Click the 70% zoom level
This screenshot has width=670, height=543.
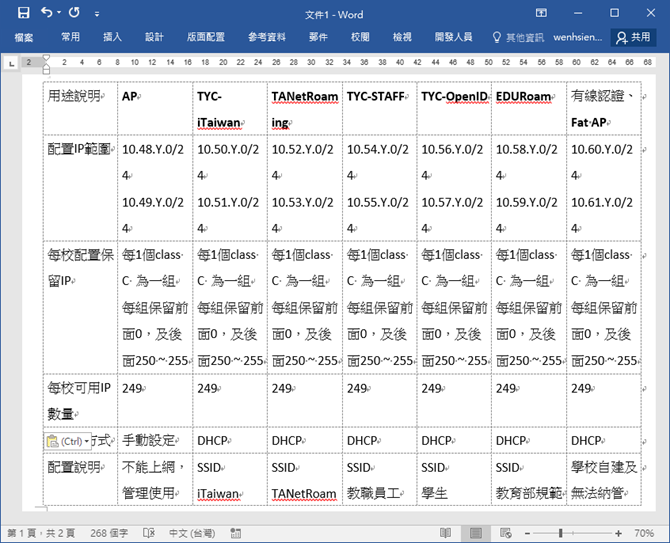pos(644,533)
